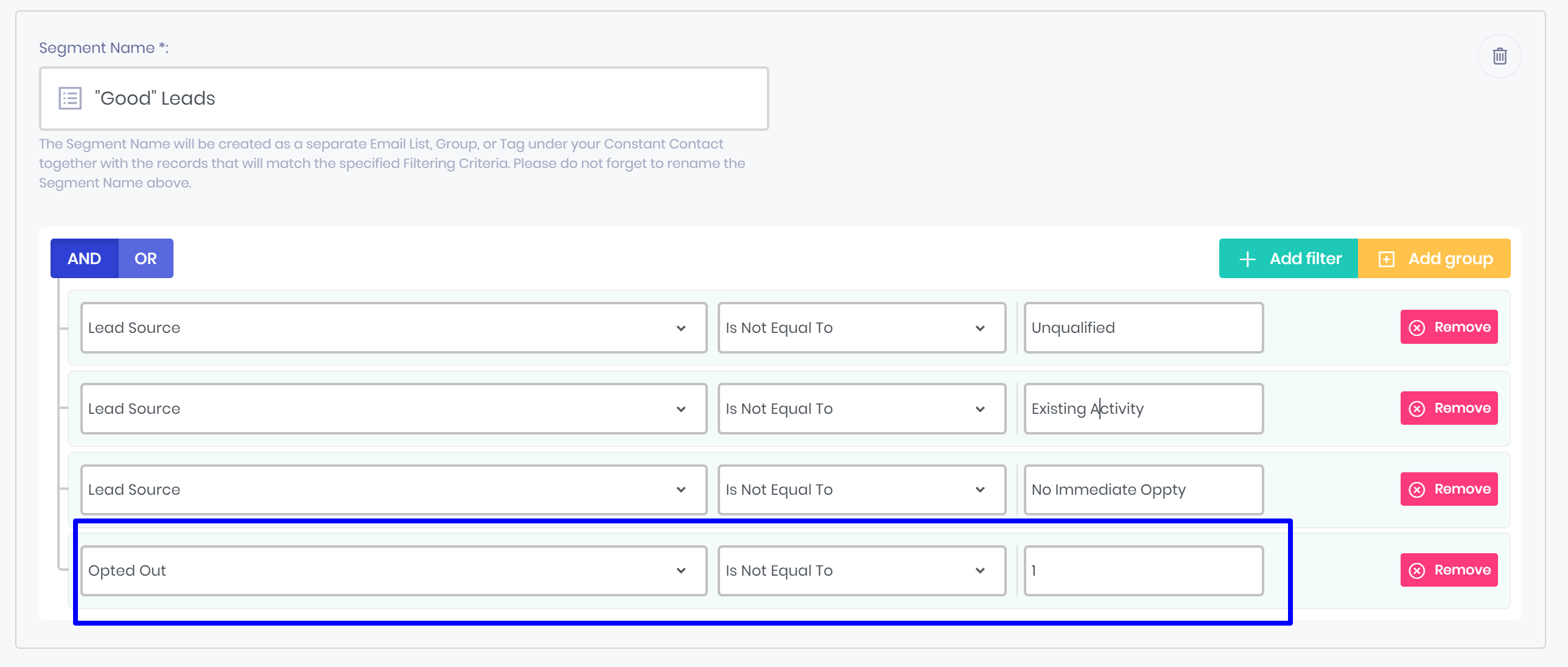
Task: Edit the "Good" Leads segment name field
Action: click(x=404, y=99)
